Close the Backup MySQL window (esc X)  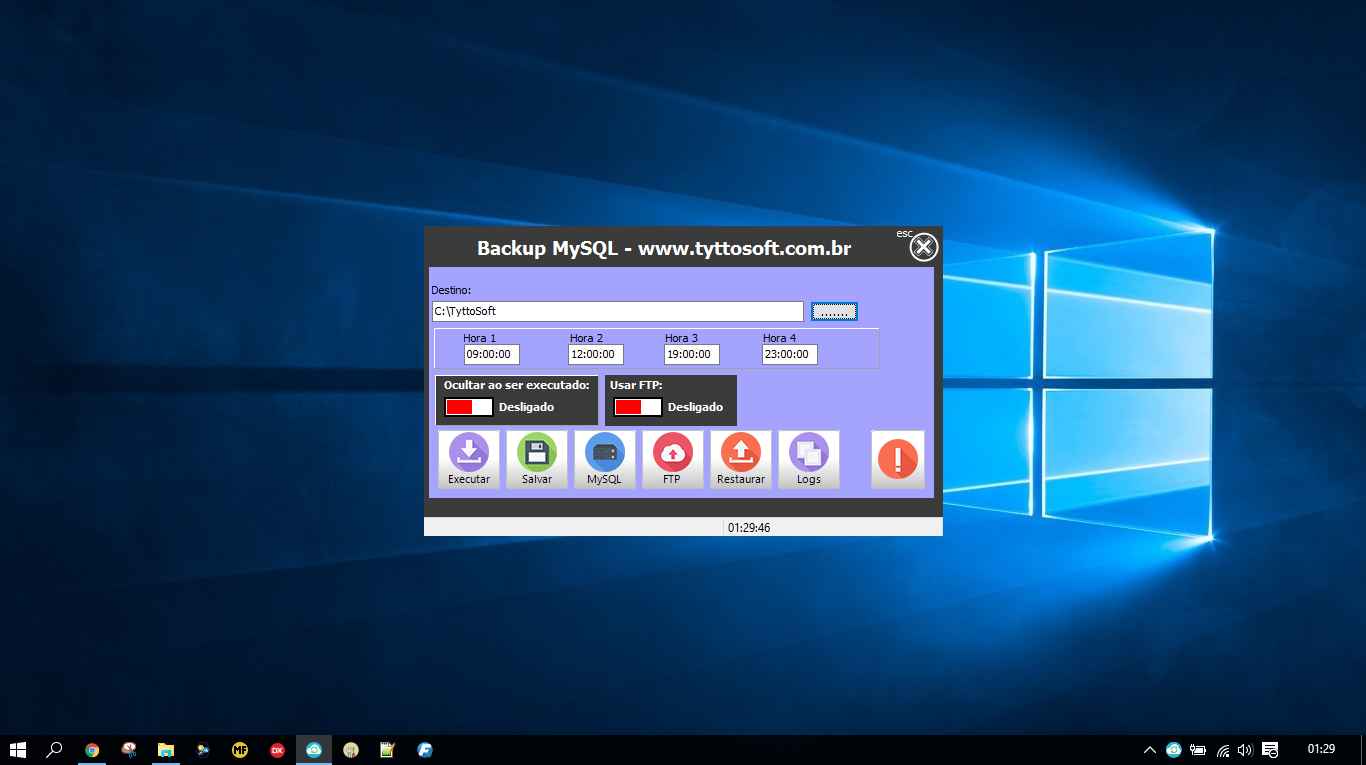[924, 247]
